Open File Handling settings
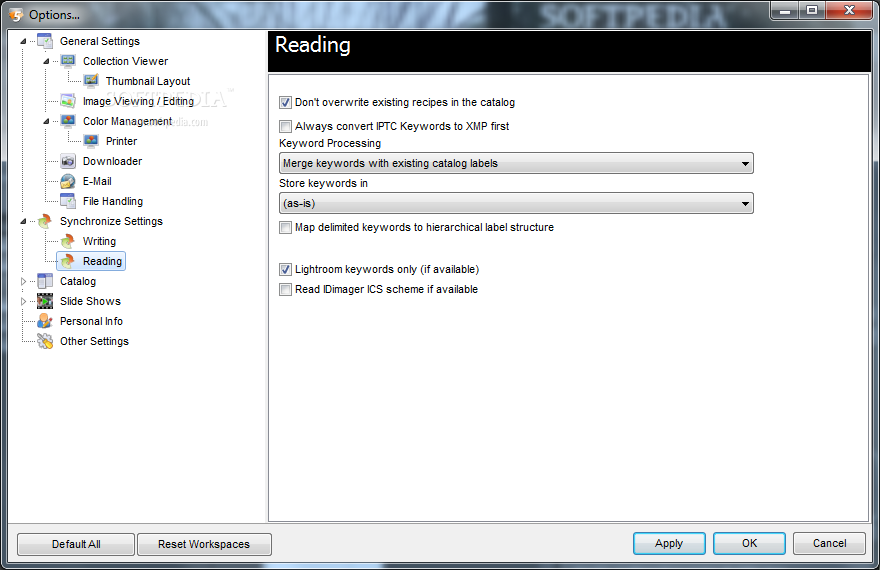This screenshot has width=880, height=570. [113, 201]
